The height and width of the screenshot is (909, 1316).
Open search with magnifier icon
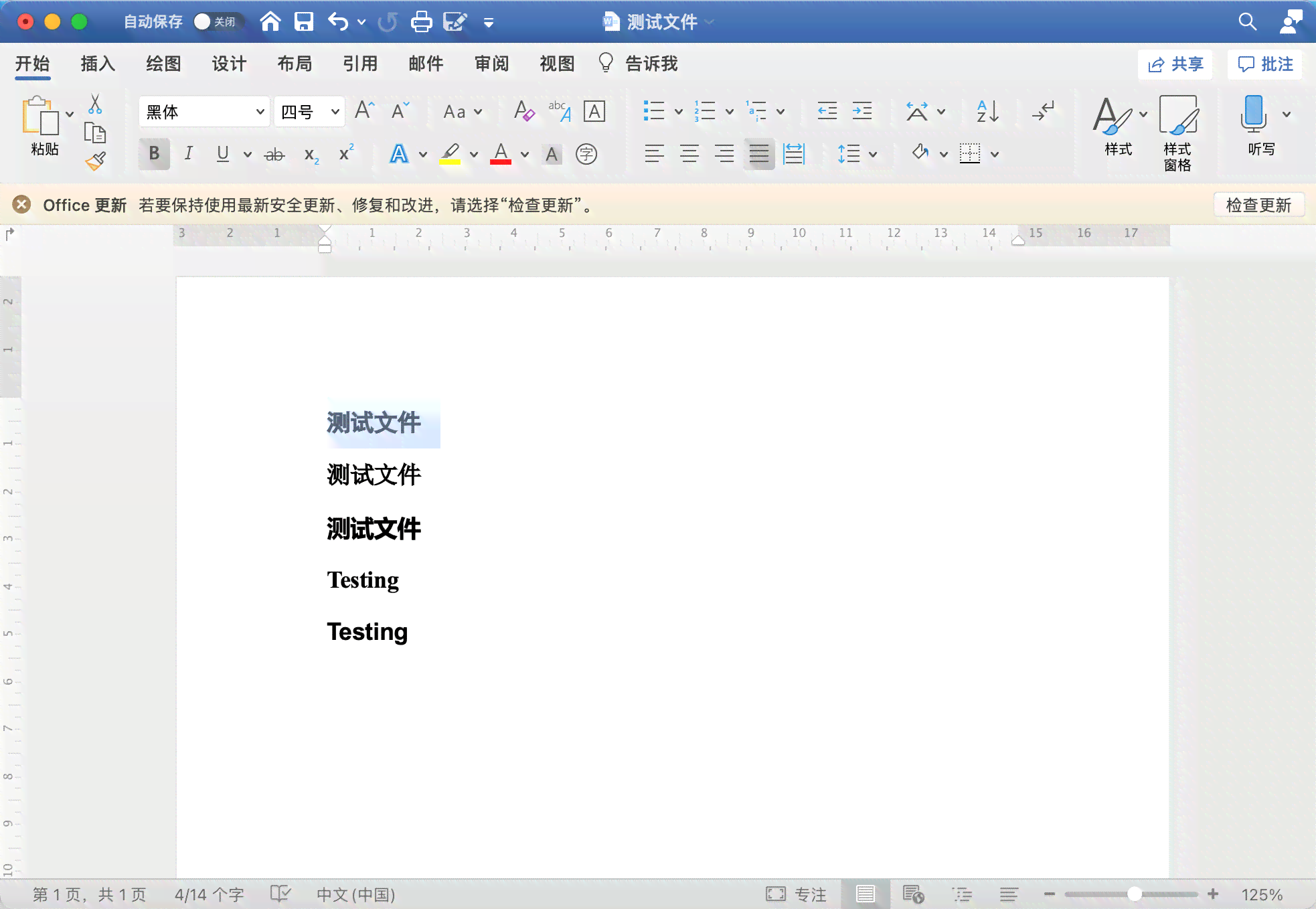click(1247, 21)
